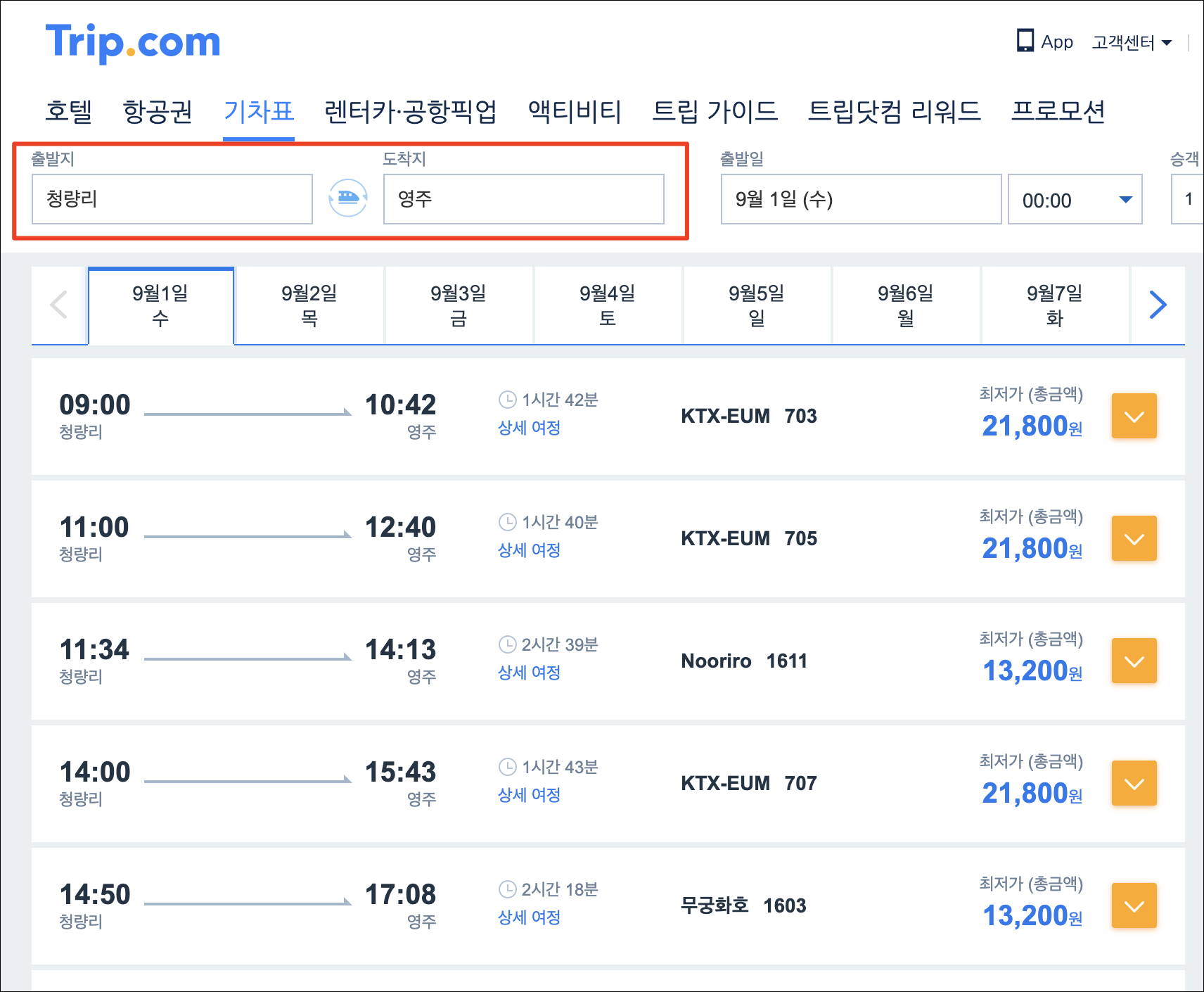Click price 13,200원 for 무궁화호 1603

[x=1032, y=916]
